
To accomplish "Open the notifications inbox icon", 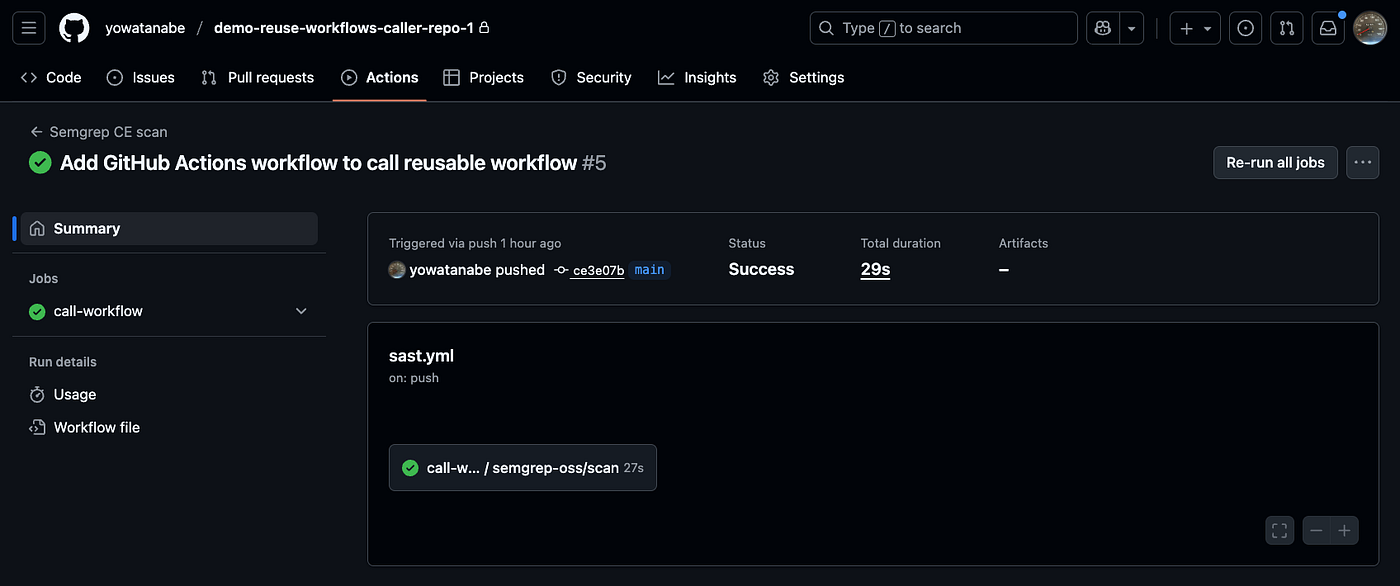I will tap(1328, 28).
